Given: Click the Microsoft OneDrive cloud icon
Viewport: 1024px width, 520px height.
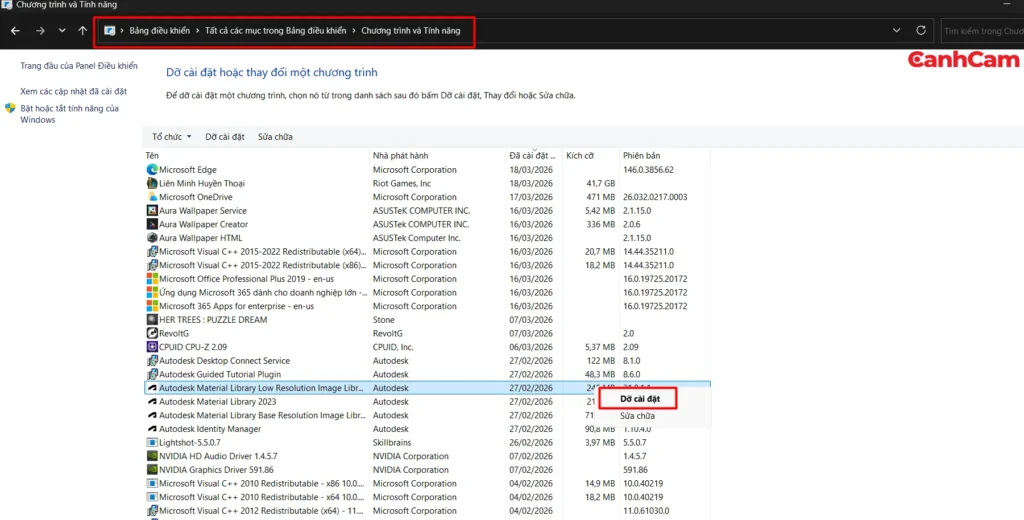Looking at the screenshot, I should [x=152, y=197].
